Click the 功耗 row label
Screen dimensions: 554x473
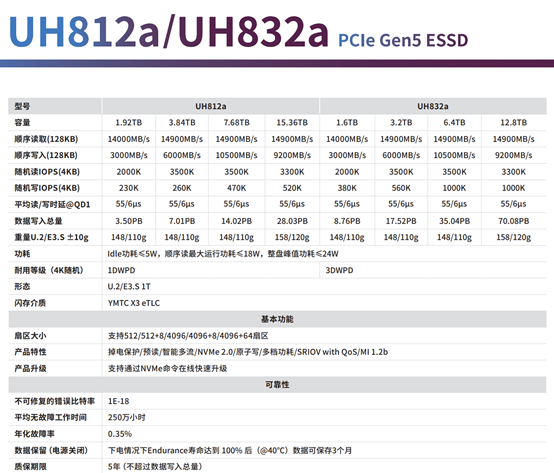pos(22,254)
